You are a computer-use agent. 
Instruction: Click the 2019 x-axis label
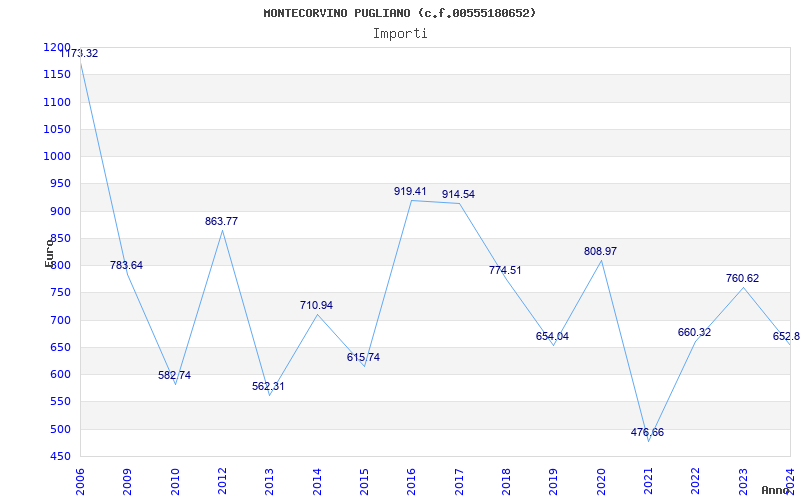[x=554, y=481]
